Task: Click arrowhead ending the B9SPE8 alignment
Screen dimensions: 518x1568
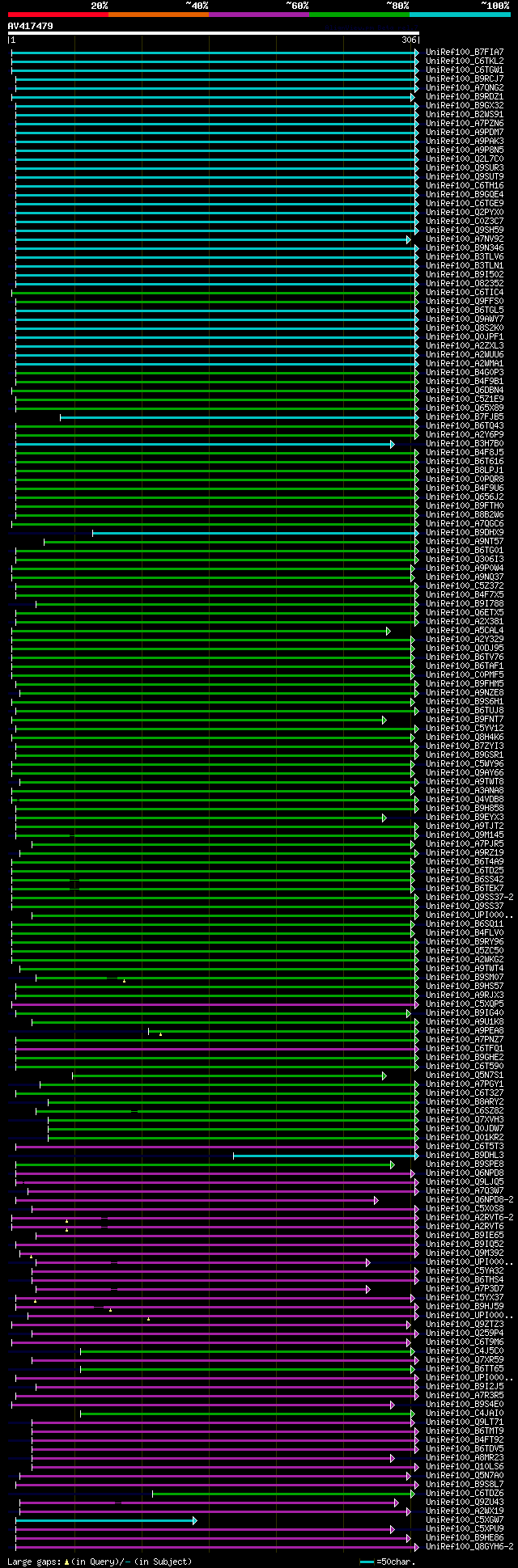Action: 393,1164
